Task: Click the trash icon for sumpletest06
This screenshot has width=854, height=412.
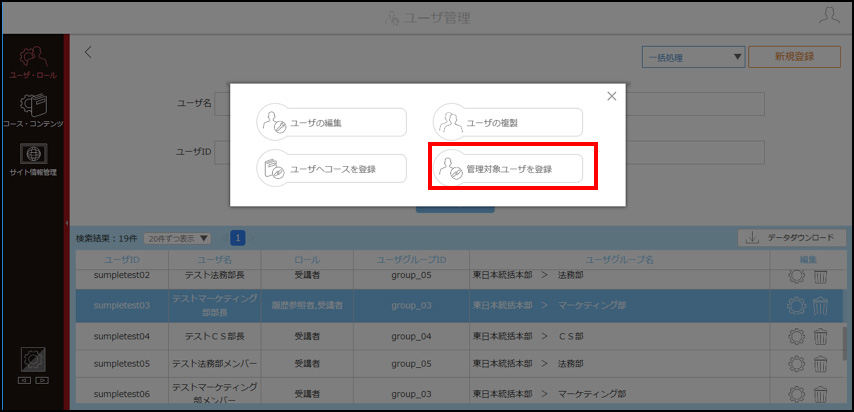Action: [820, 393]
